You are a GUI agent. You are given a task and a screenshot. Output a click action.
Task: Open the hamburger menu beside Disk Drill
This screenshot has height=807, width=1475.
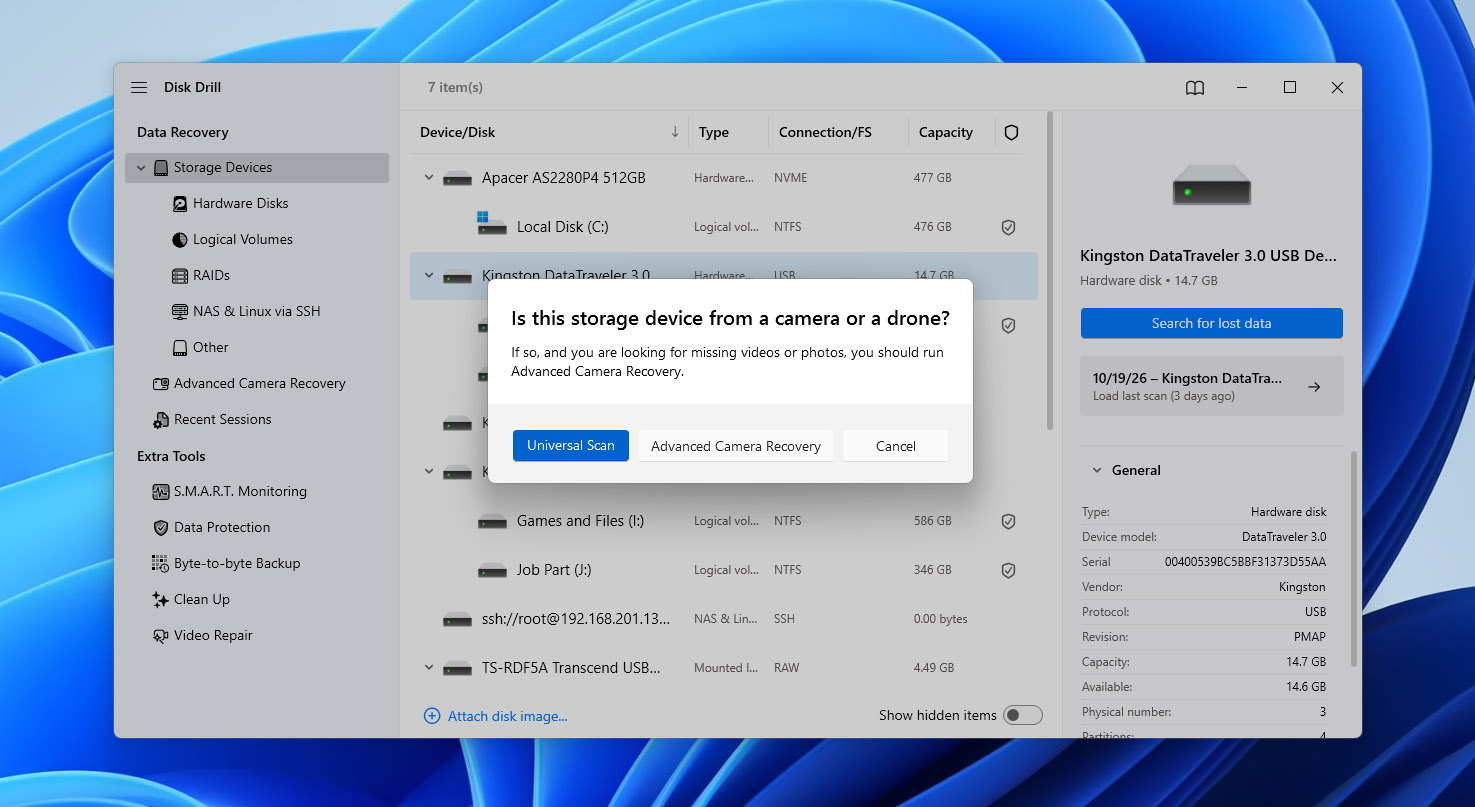click(x=139, y=88)
